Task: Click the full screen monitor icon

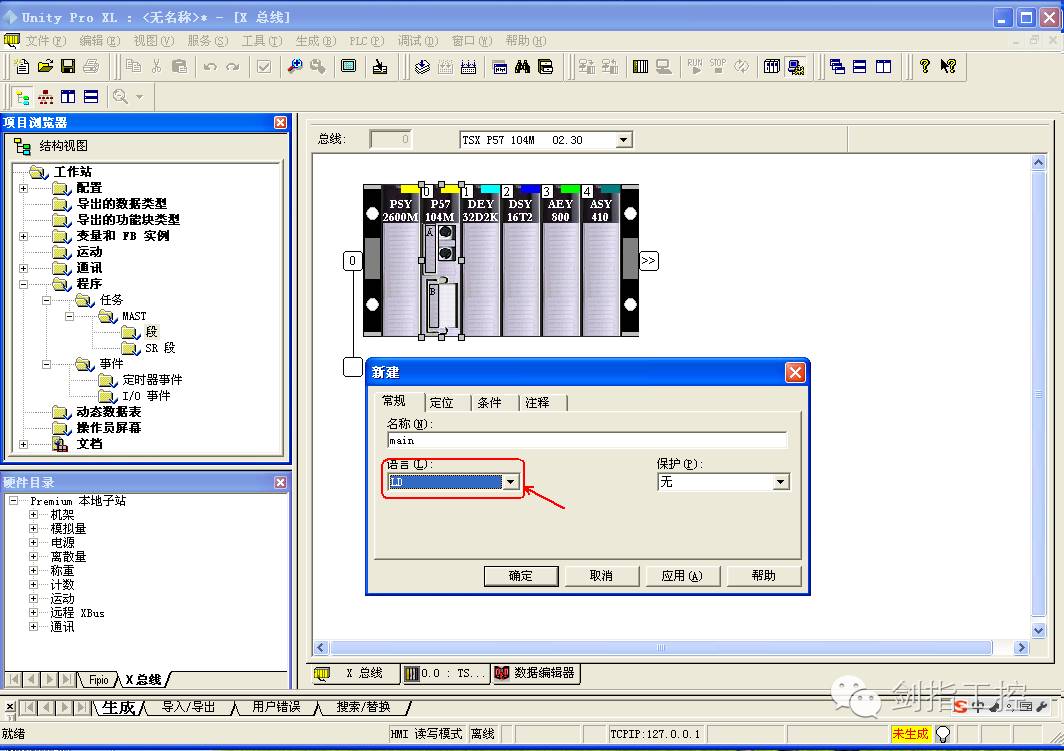Action: tap(349, 66)
